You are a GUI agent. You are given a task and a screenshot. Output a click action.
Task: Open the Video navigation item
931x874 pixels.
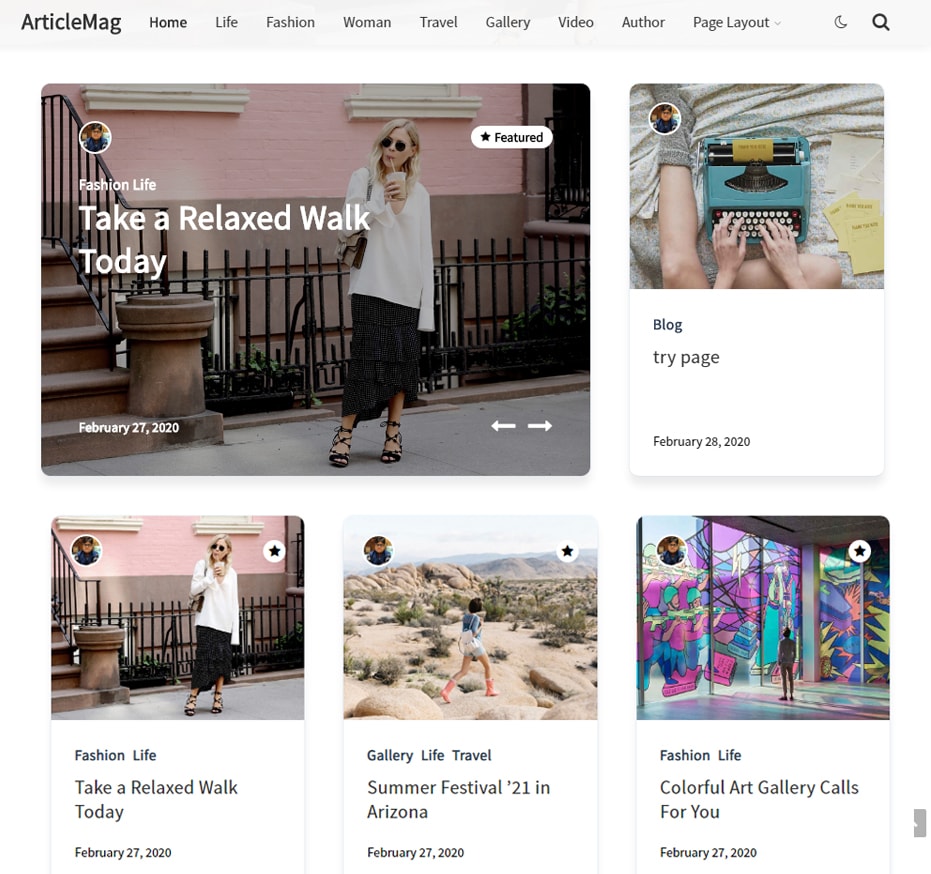(x=575, y=23)
